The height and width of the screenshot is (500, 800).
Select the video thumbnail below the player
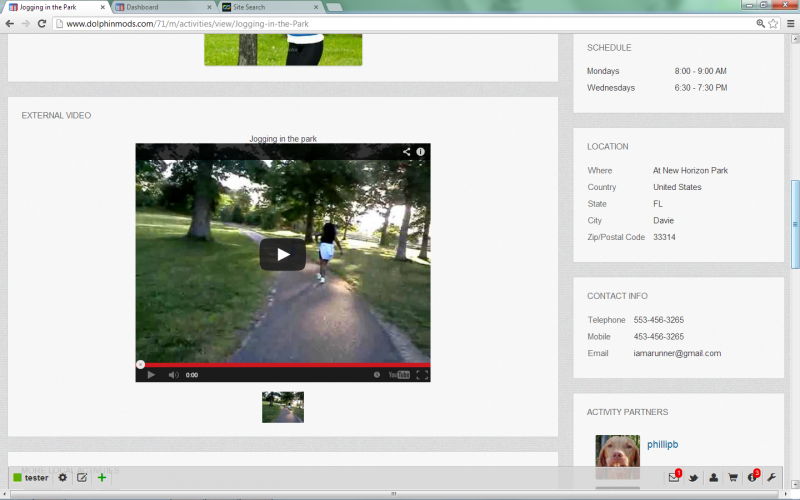[283, 407]
